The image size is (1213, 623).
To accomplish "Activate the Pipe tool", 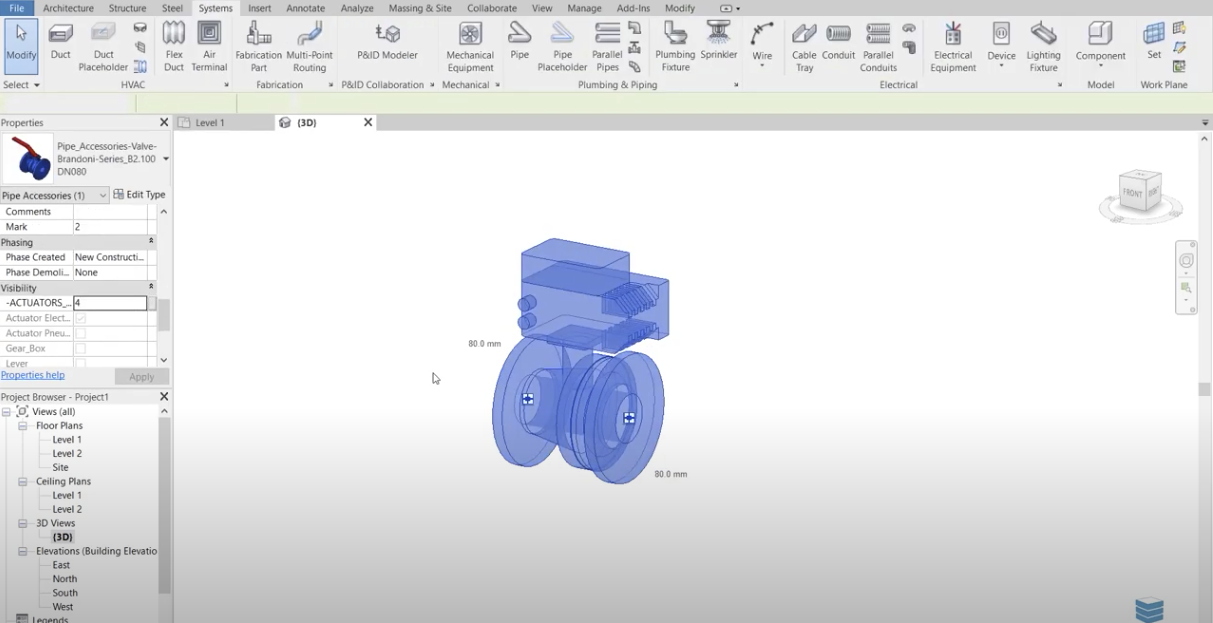I will [x=519, y=42].
